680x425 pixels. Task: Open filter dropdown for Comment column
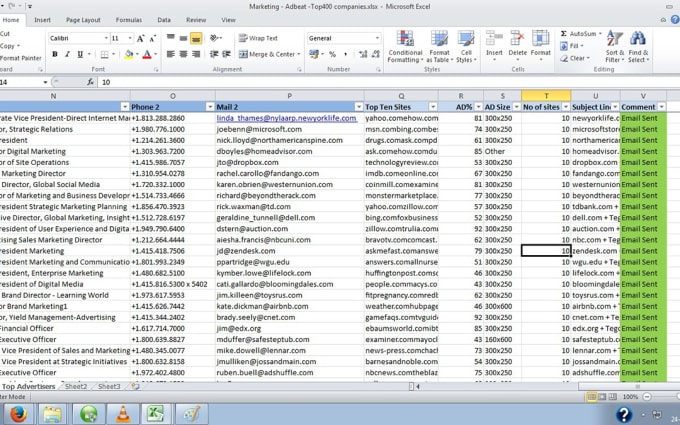point(661,107)
